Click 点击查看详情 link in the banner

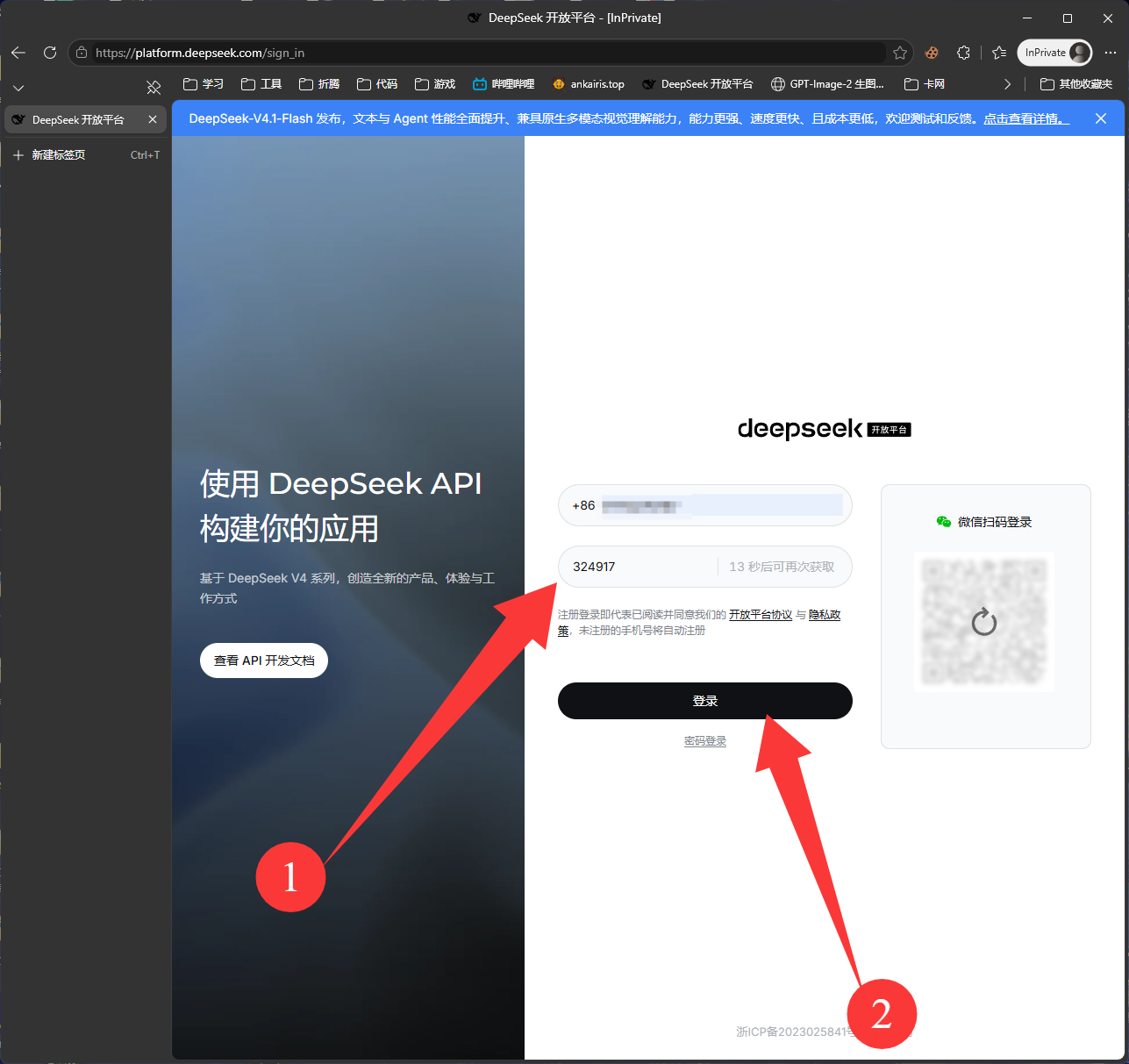click(x=1026, y=118)
